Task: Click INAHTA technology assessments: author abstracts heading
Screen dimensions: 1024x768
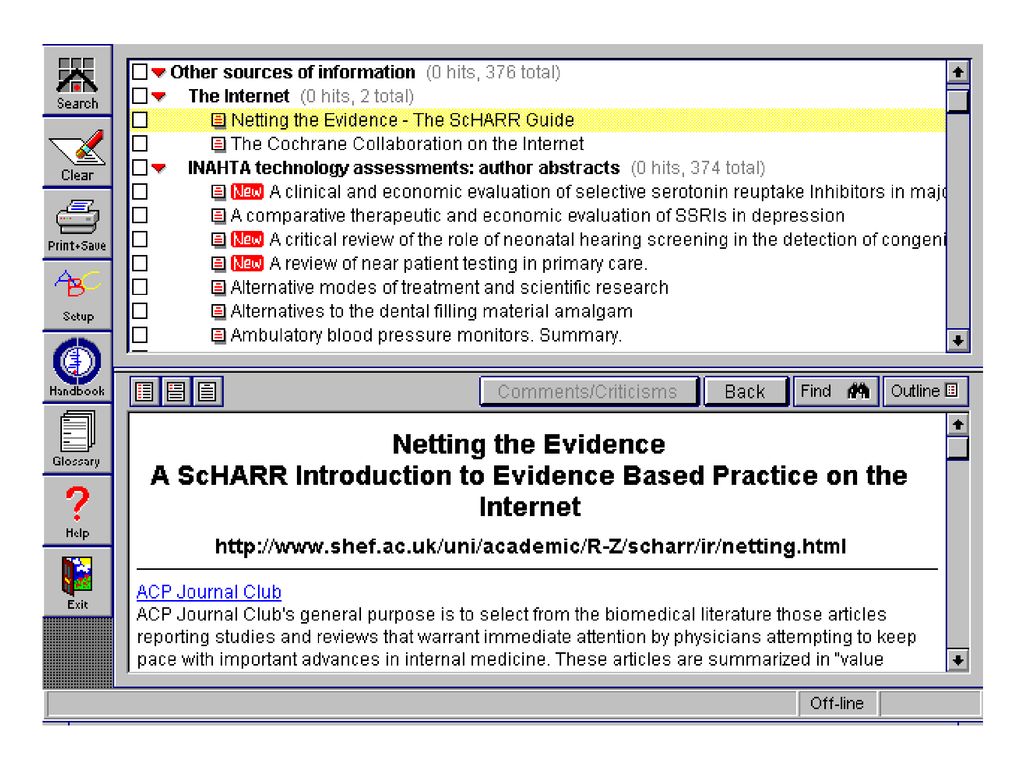Action: (x=404, y=168)
